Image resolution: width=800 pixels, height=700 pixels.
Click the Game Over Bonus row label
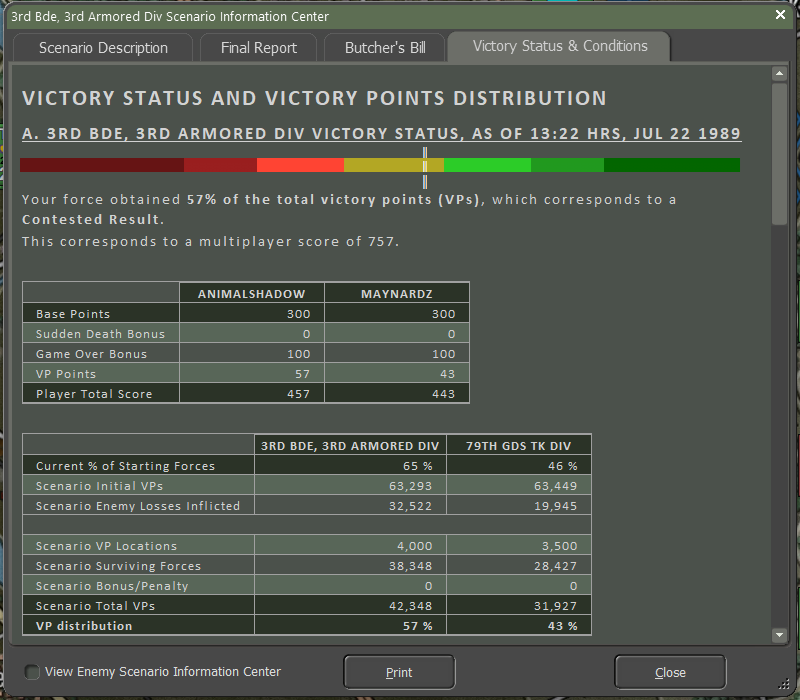coord(91,354)
